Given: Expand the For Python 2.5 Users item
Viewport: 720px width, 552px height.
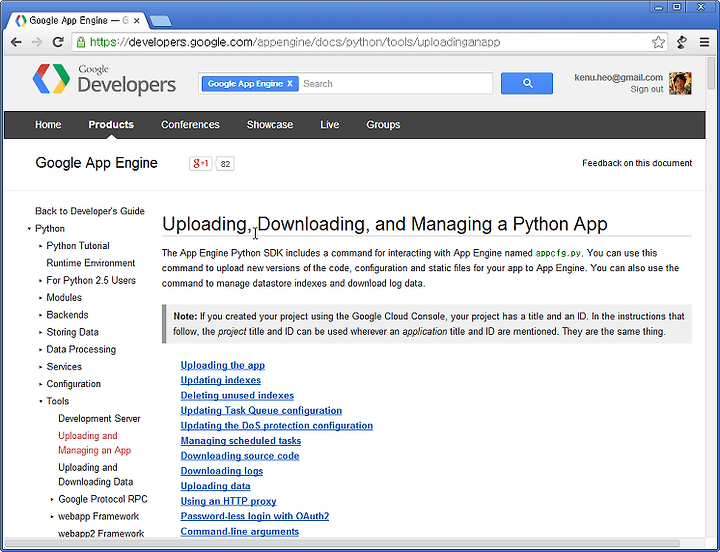Looking at the screenshot, I should 40,281.
